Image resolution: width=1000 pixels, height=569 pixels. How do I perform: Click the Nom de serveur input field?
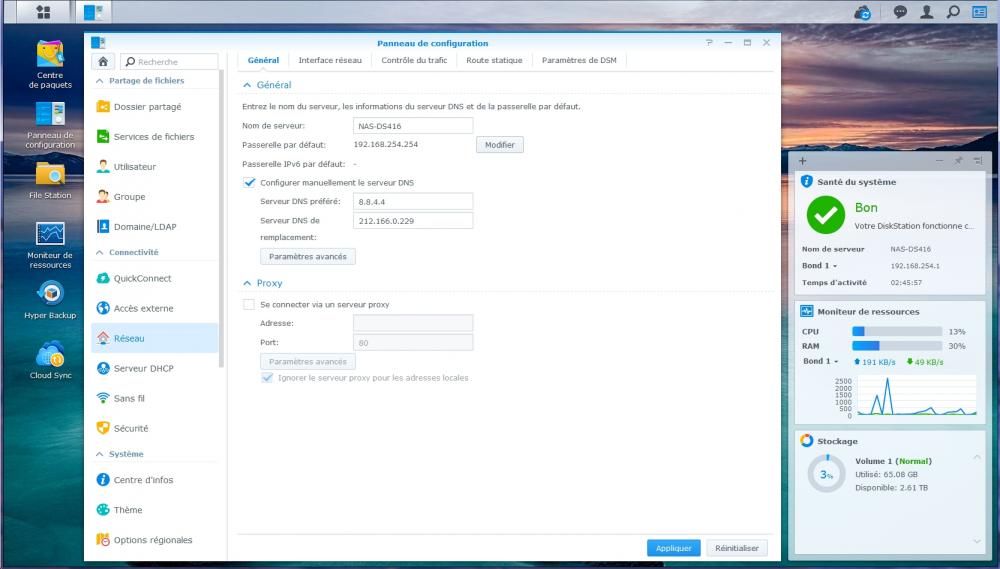point(413,126)
